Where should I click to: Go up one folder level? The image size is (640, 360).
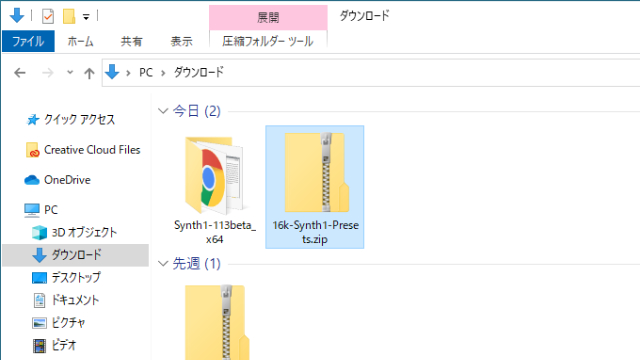tap(89, 73)
